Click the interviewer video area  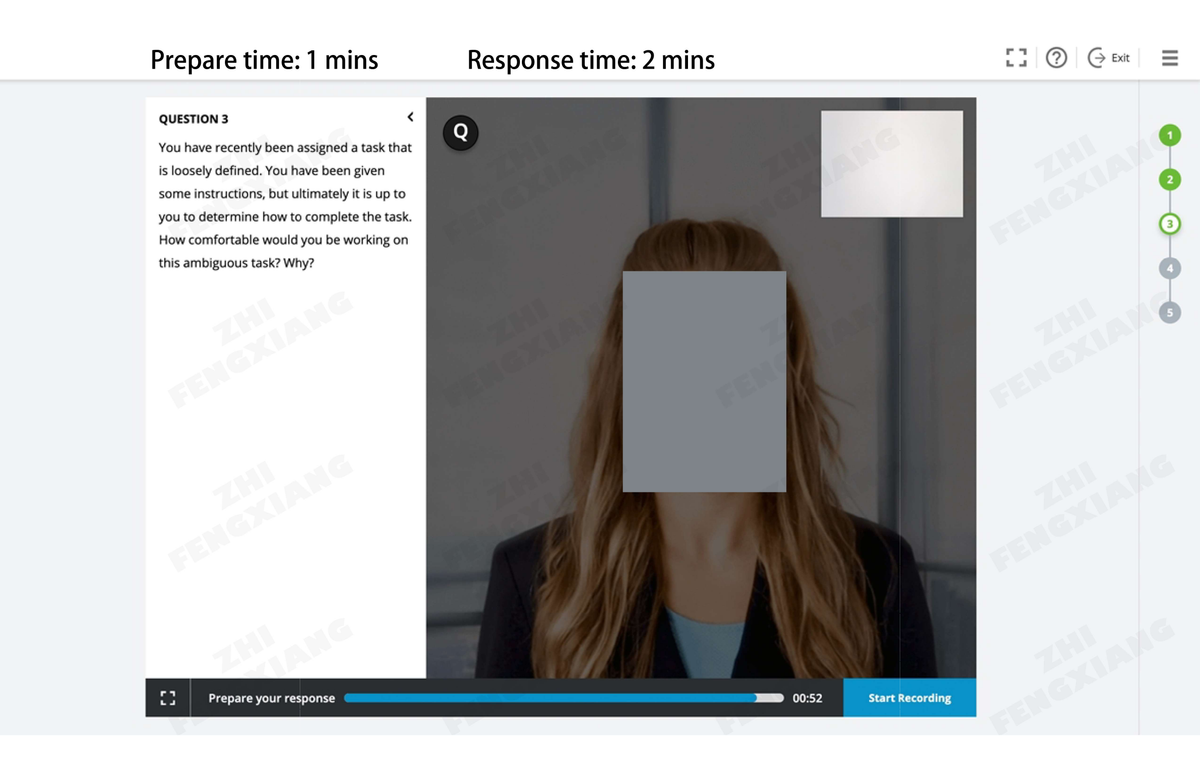701,388
